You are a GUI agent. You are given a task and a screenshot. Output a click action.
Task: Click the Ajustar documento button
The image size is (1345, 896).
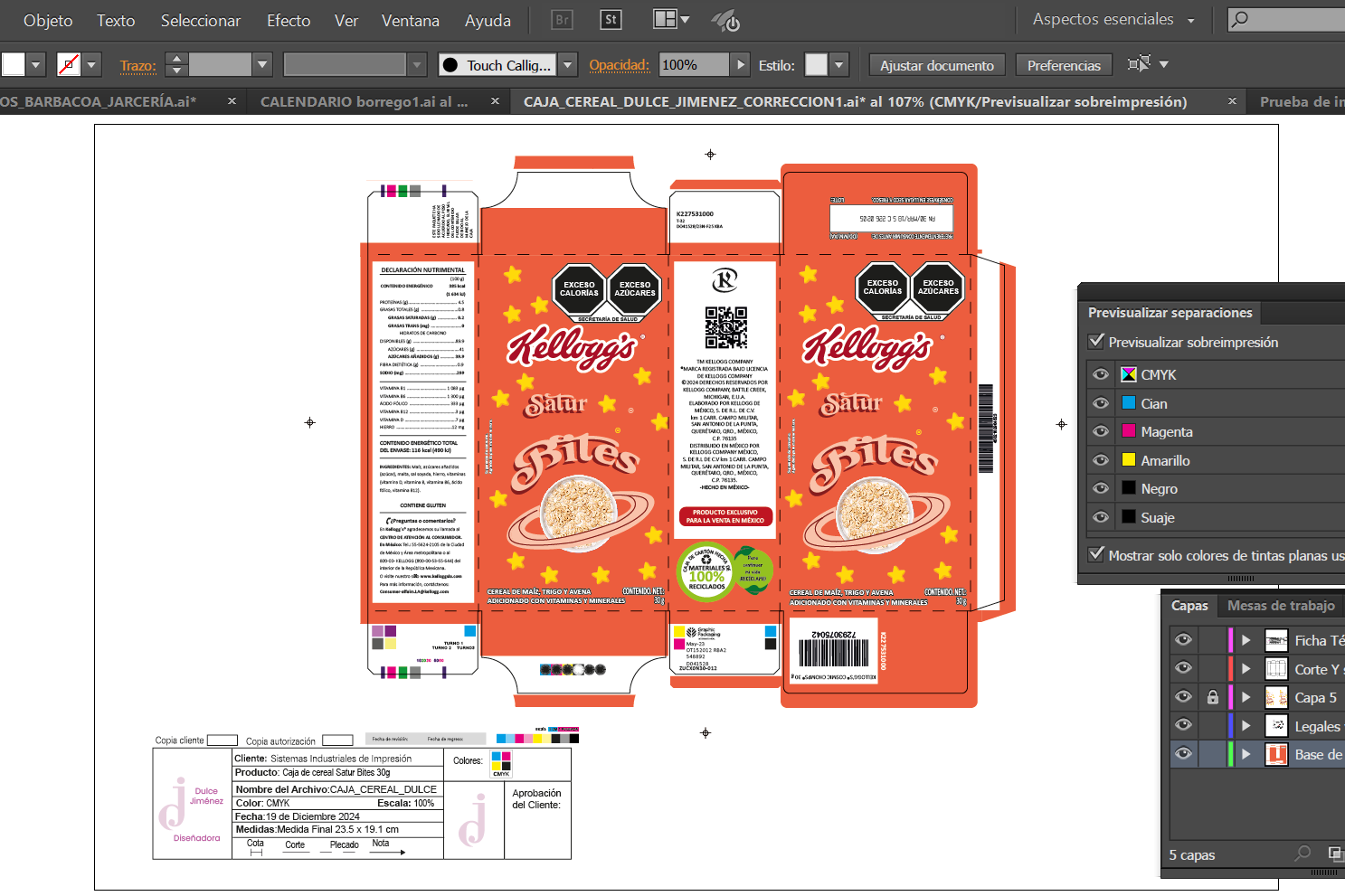[936, 65]
